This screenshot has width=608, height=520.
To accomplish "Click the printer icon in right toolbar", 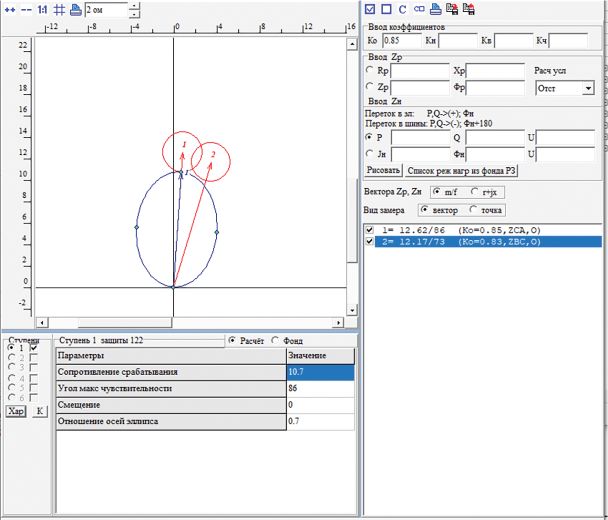I will click(x=435, y=9).
